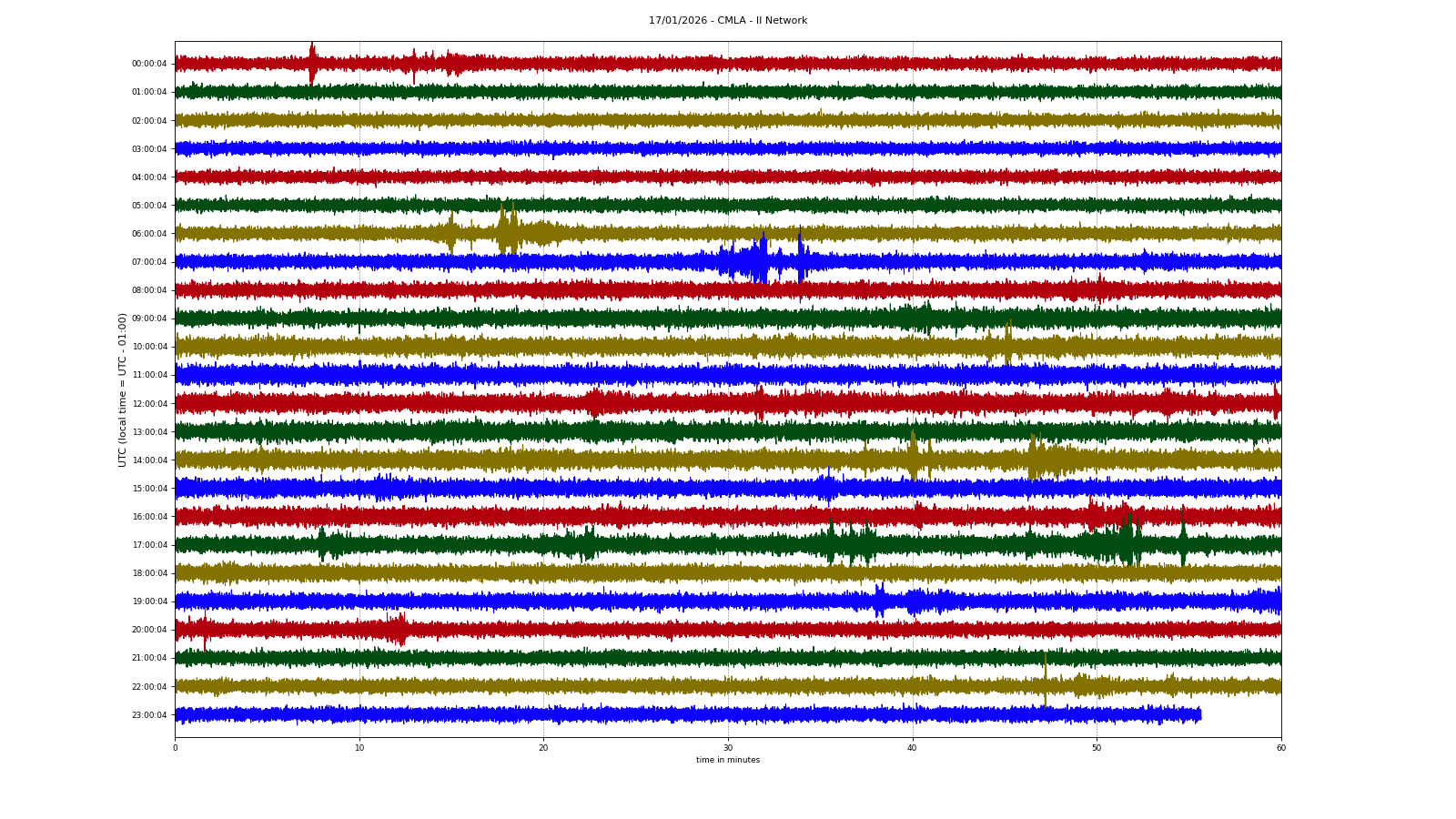This screenshot has height=819, width=1456.
Task: Select the 17:00:04 row time label
Action: tap(149, 545)
